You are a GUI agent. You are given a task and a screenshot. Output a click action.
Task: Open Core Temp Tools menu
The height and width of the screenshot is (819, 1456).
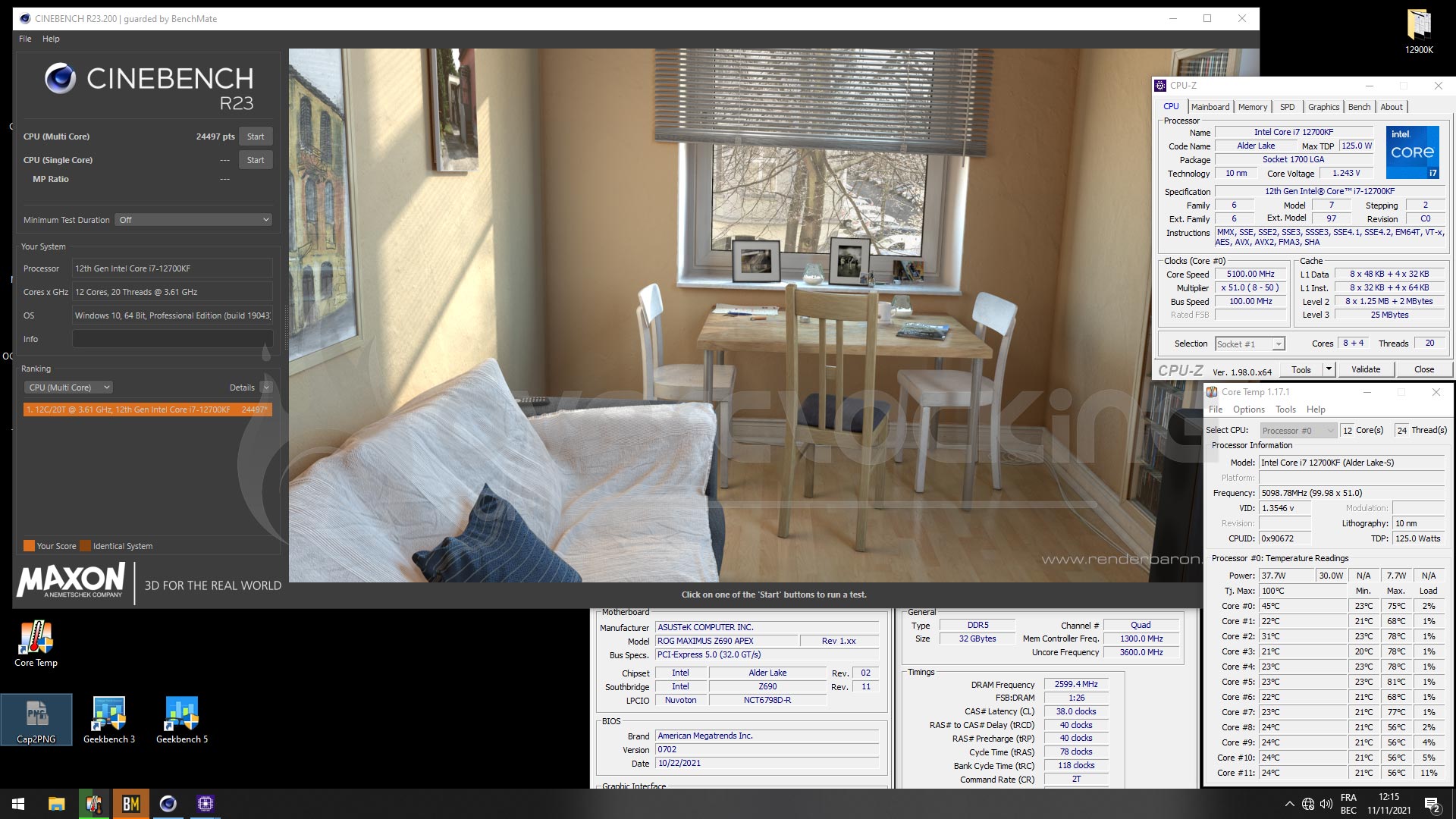point(1285,409)
